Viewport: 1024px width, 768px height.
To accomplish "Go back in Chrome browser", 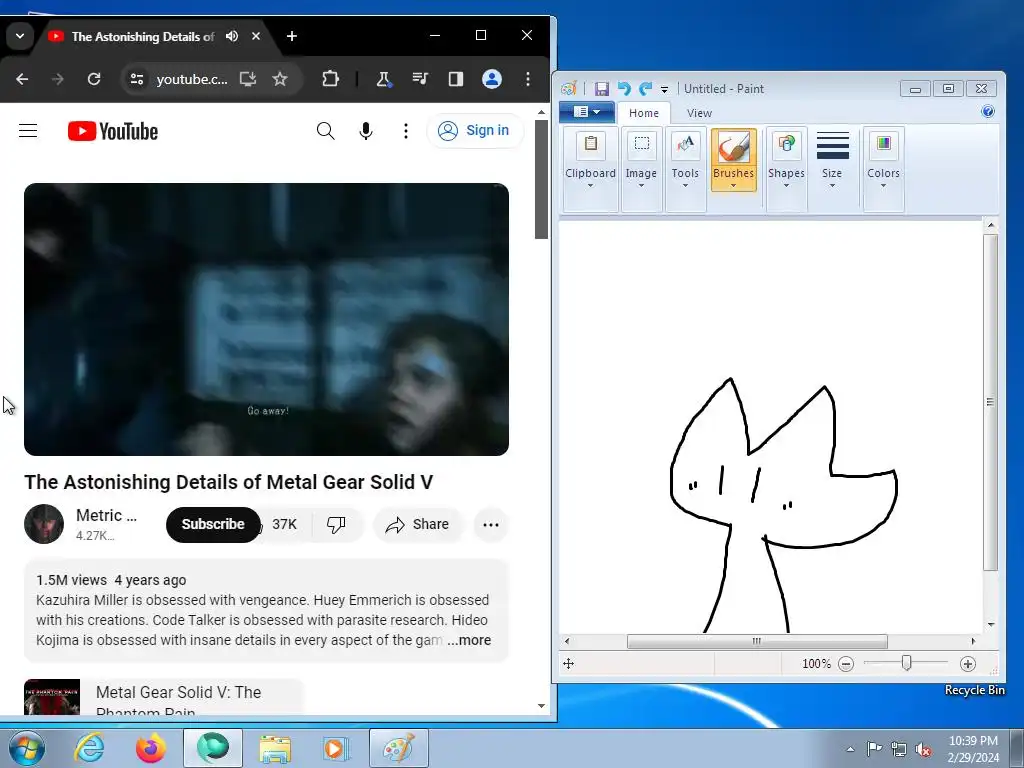I will [22, 79].
